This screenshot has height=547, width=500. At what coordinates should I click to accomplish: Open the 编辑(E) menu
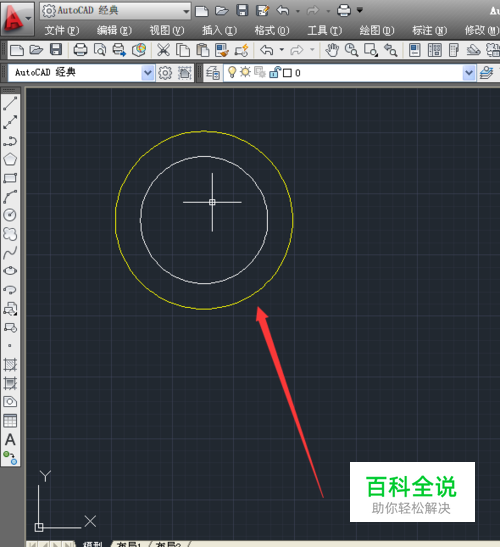click(x=114, y=31)
